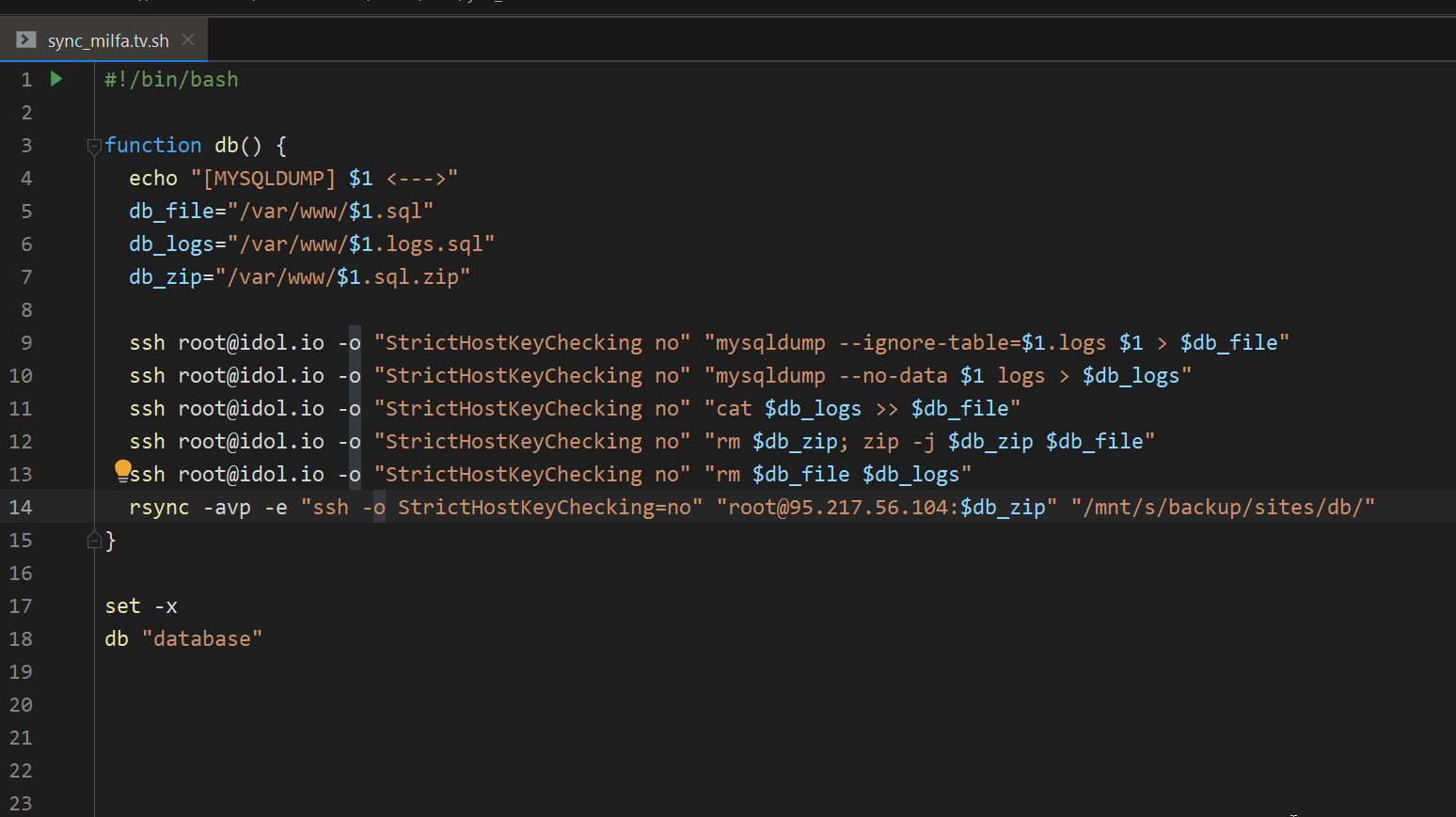1456x817 pixels.
Task: Click the fold end marker beside the closing brace
Action: pos(93,541)
